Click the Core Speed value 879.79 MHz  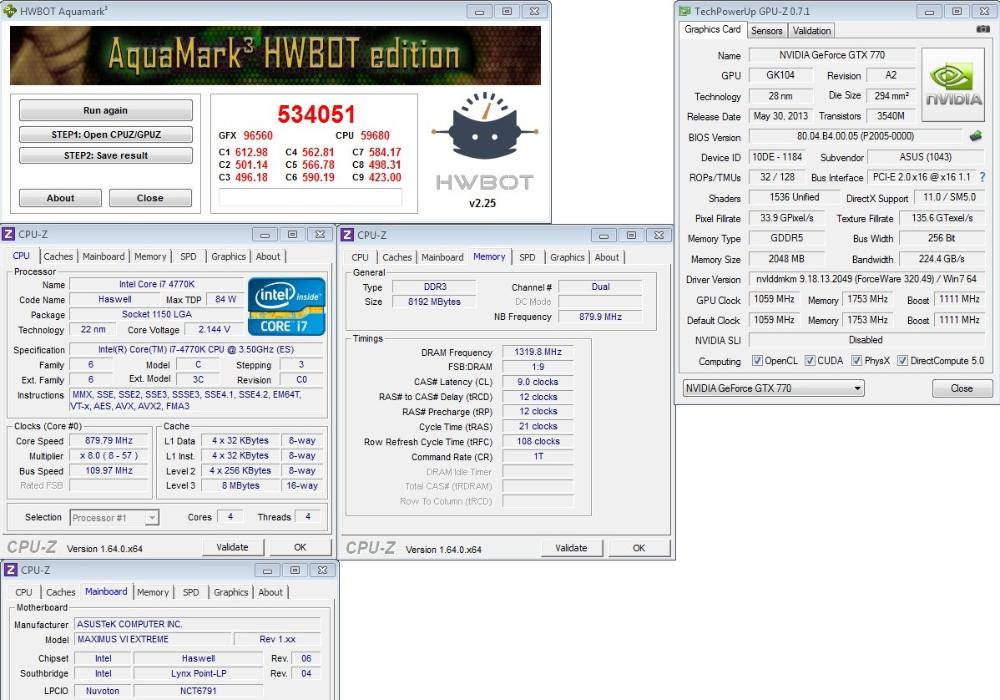pyautogui.click(x=108, y=441)
